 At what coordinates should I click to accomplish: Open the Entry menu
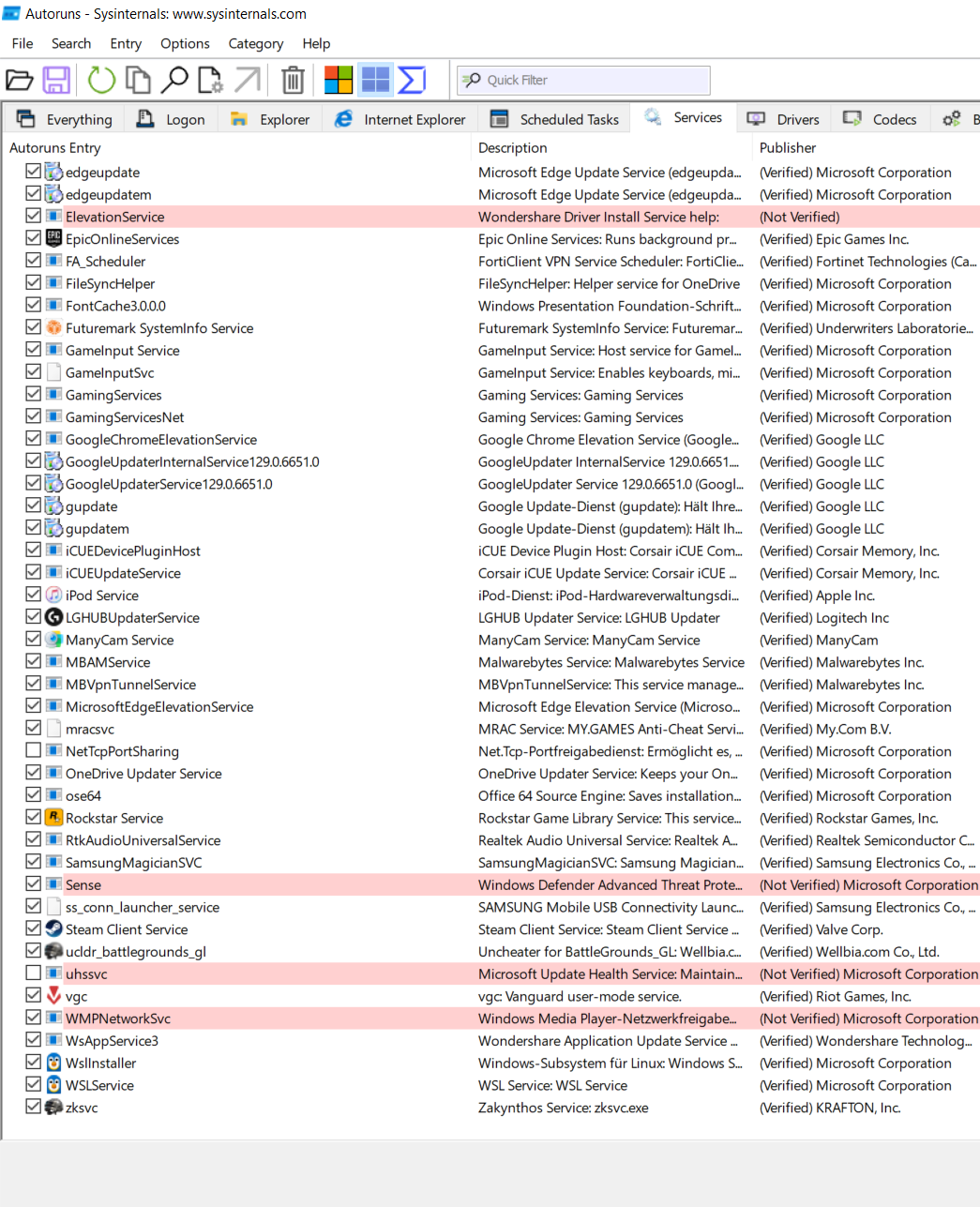point(126,43)
